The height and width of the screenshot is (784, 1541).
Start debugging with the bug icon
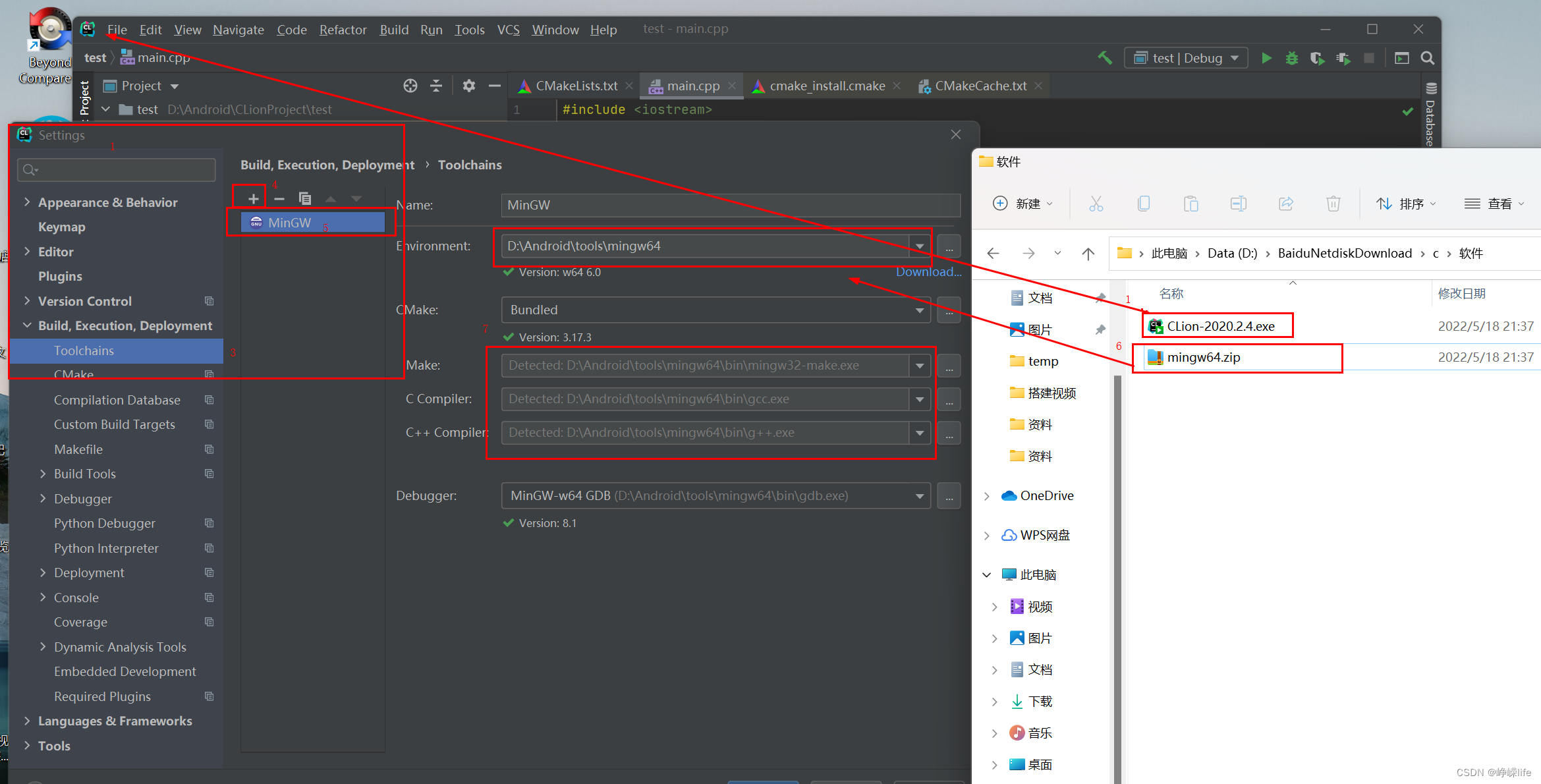click(x=1291, y=58)
